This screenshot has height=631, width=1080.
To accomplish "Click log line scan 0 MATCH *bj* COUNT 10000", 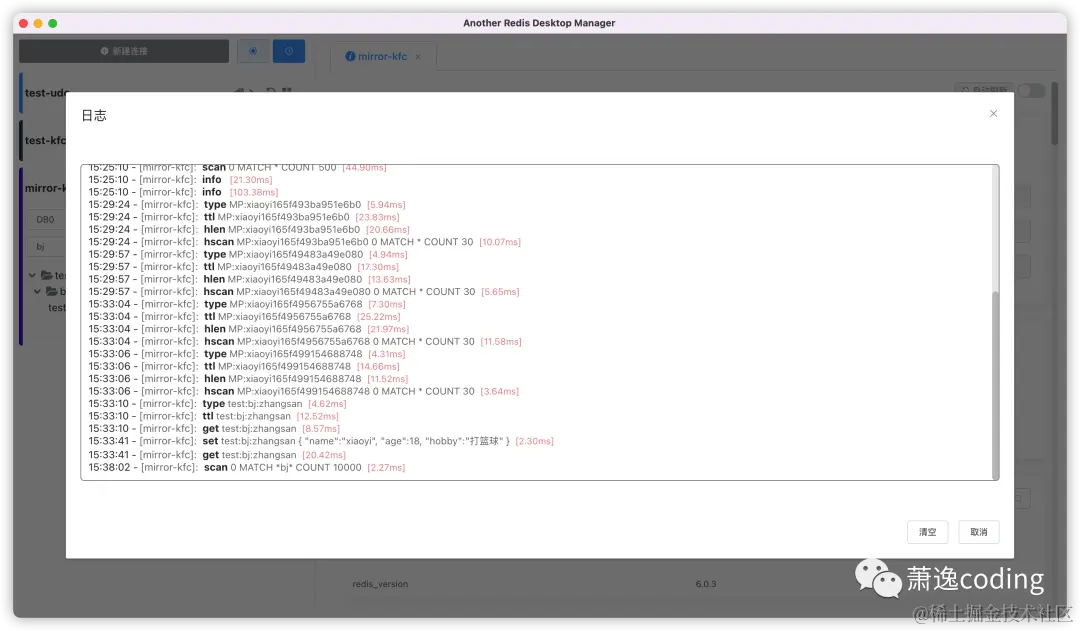I will [247, 468].
